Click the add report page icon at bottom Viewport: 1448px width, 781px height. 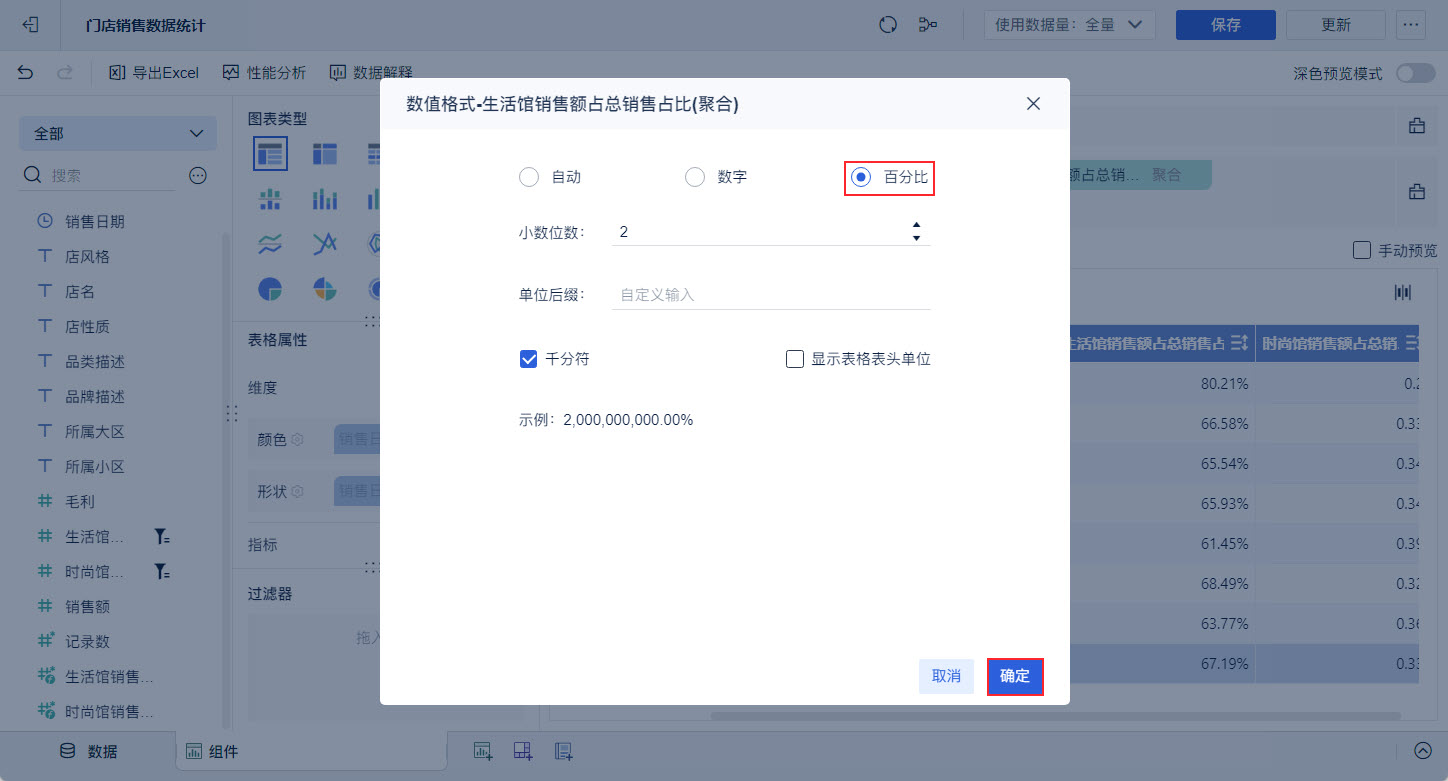coord(563,751)
